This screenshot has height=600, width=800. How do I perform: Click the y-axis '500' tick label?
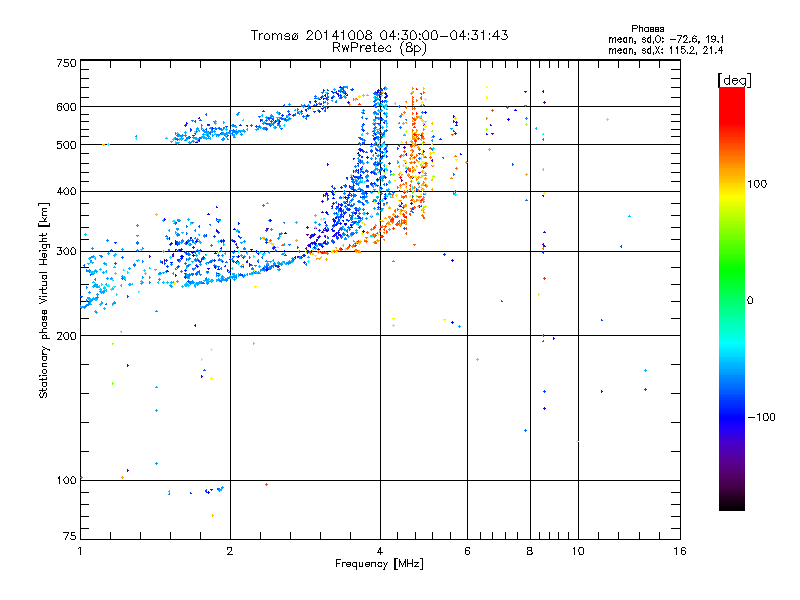tap(66, 145)
